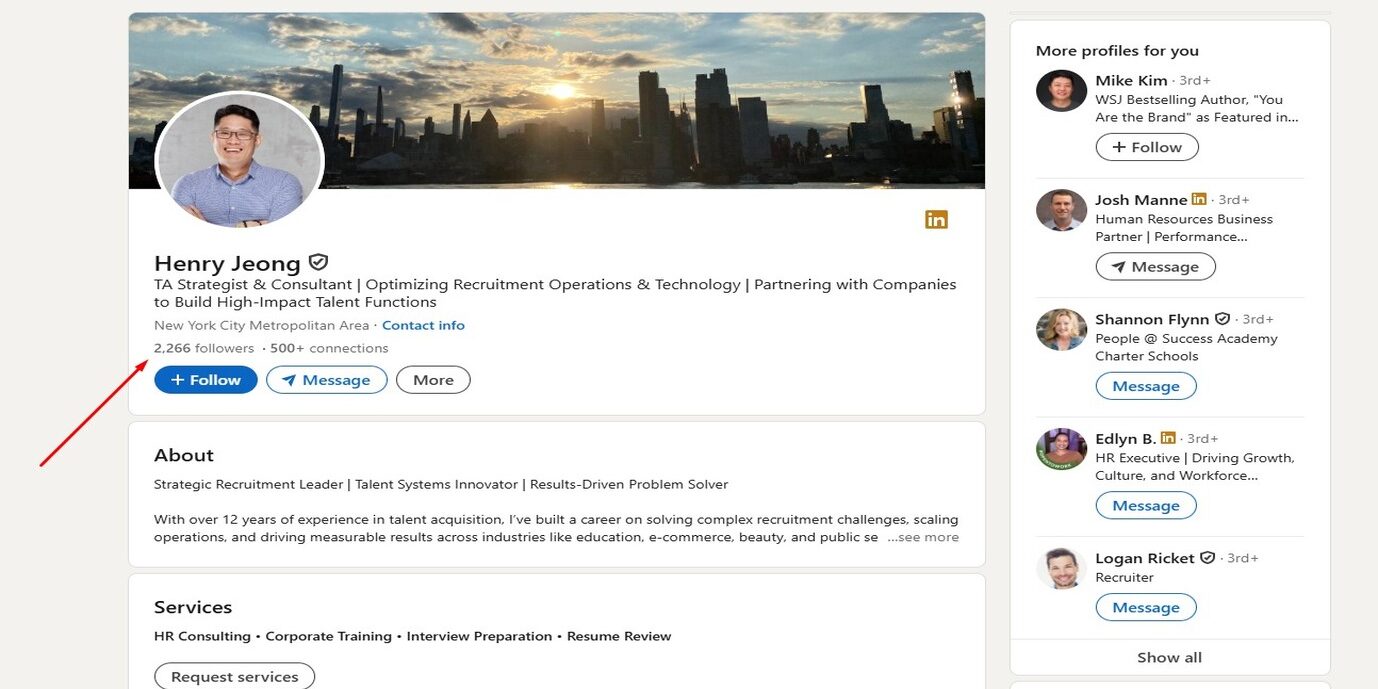
Task: Expand suggestions with Show all
Action: pos(1169,657)
